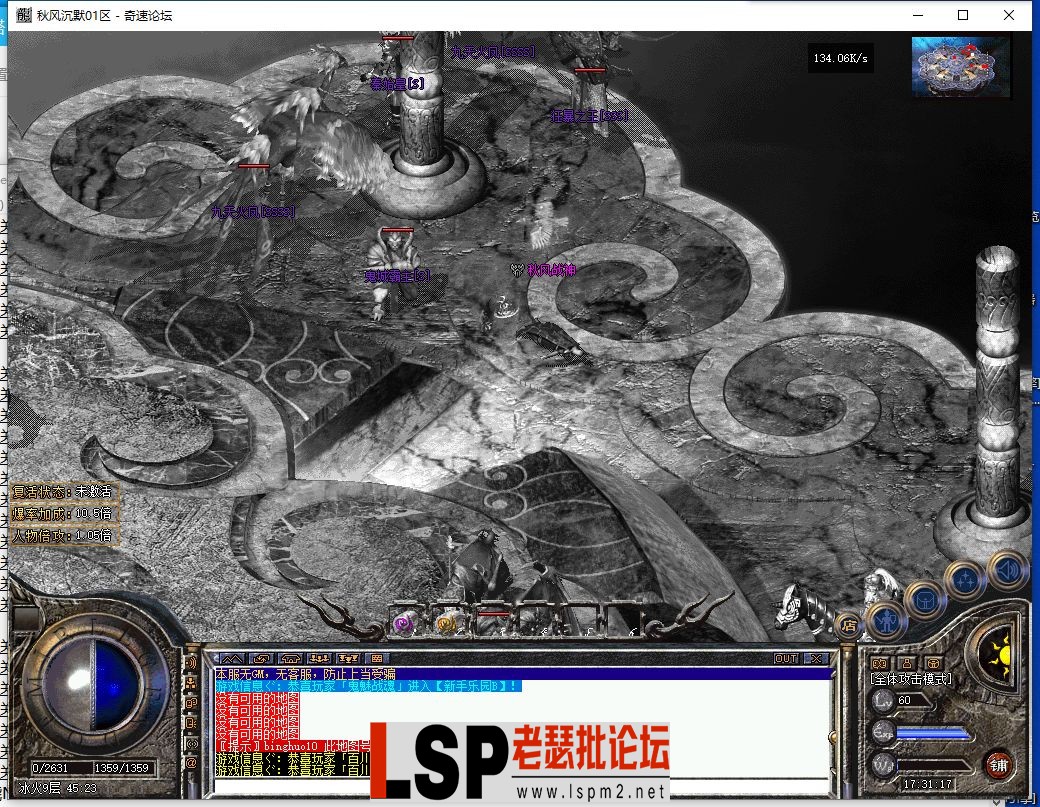
Task: Open the 店 shop round button
Action: [849, 625]
